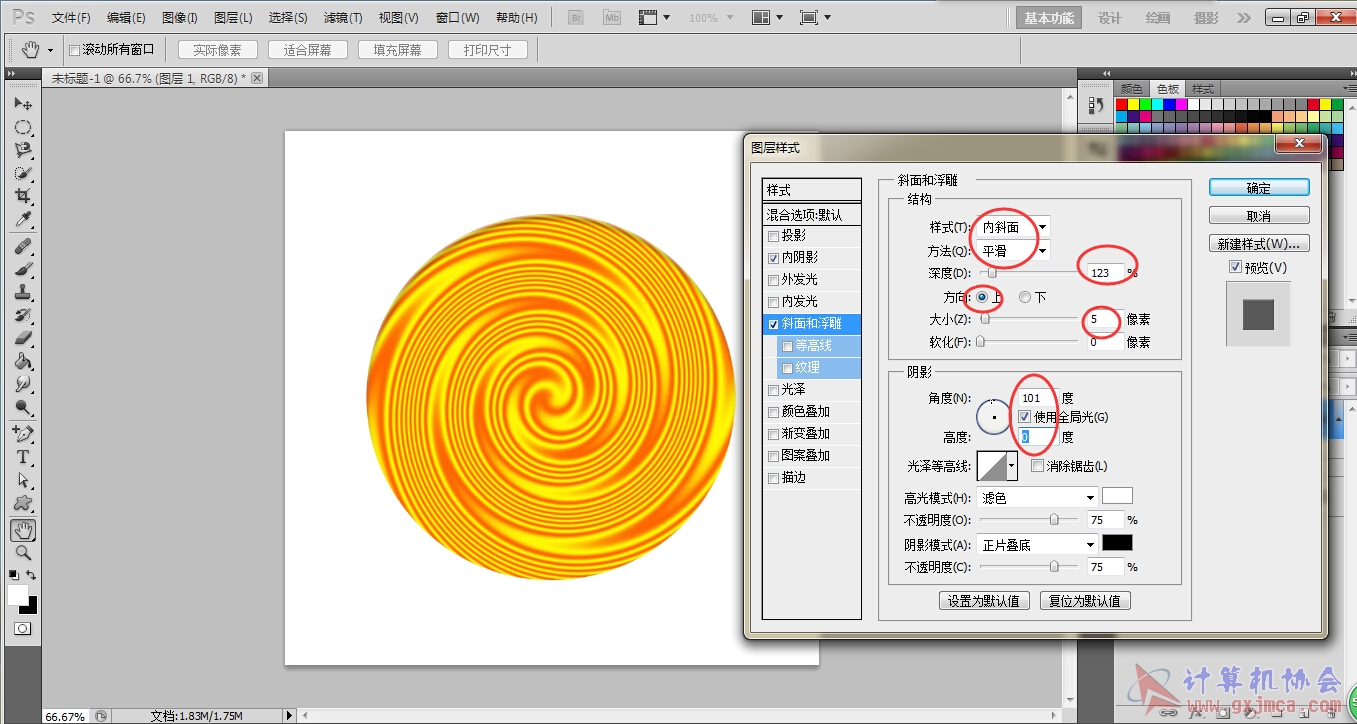This screenshot has width=1357, height=724.
Task: Select the Path Selection tool
Action: [x=23, y=480]
